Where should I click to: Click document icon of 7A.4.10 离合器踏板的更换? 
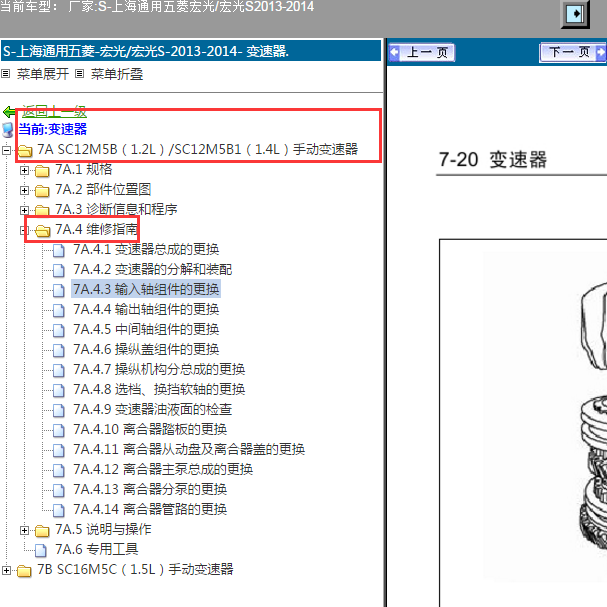click(58, 430)
